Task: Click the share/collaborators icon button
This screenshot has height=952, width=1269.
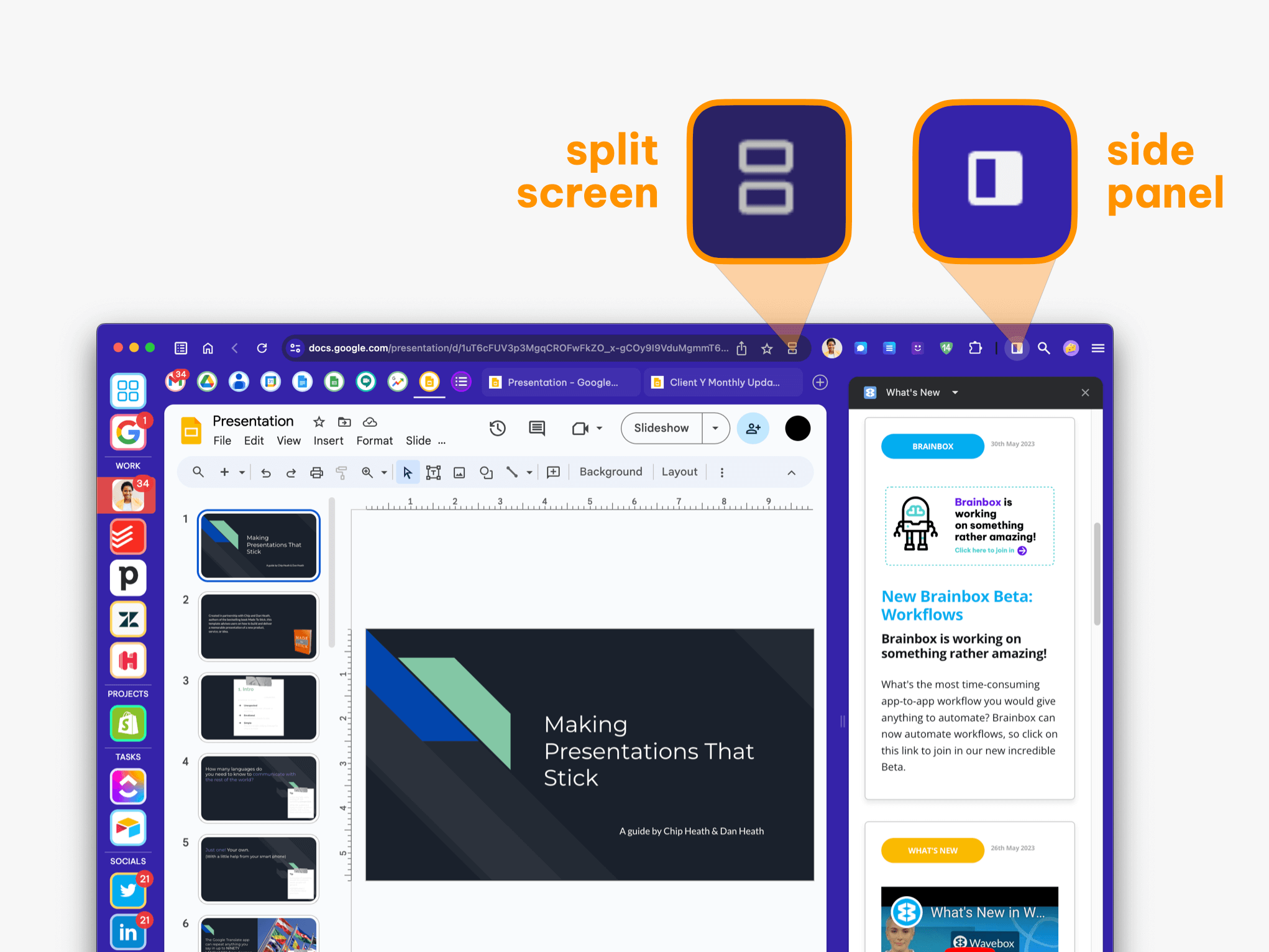Action: tap(752, 428)
